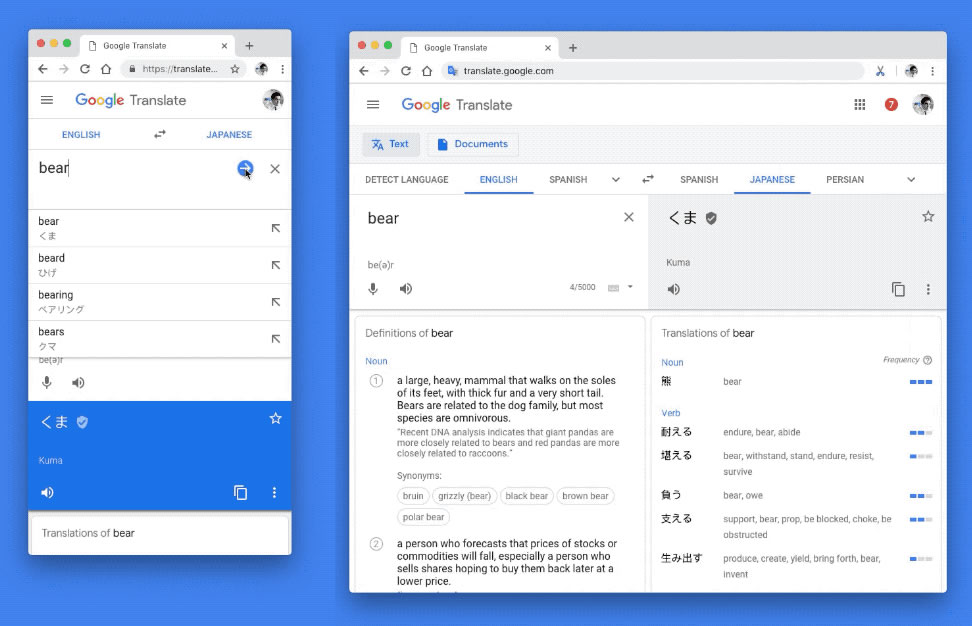The image size is (972, 626).
Task: Expand more source languages chevron
Action: 616,179
